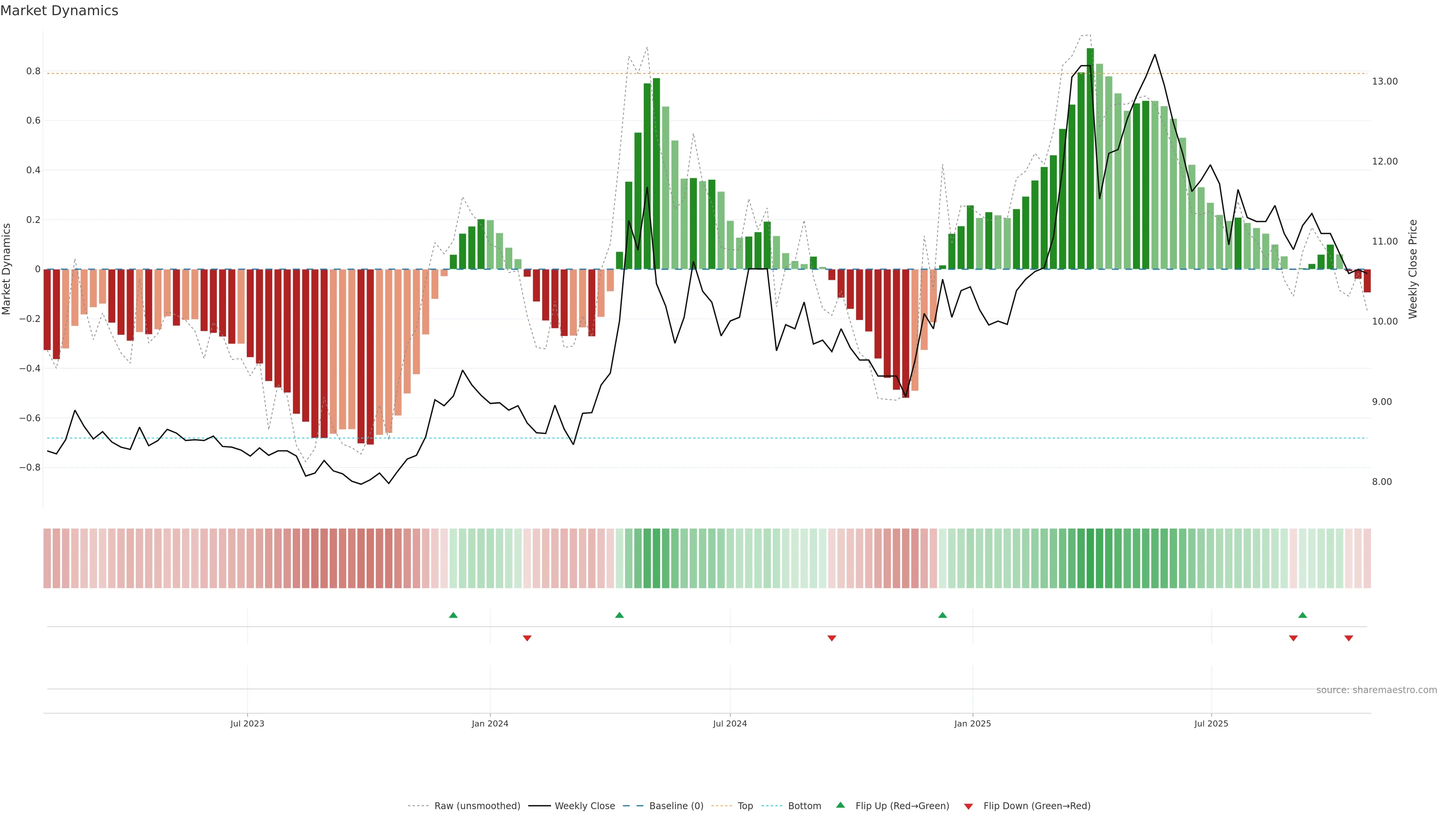1456x819 pixels.
Task: Click the Jul 2025 x-axis label
Action: (1211, 723)
